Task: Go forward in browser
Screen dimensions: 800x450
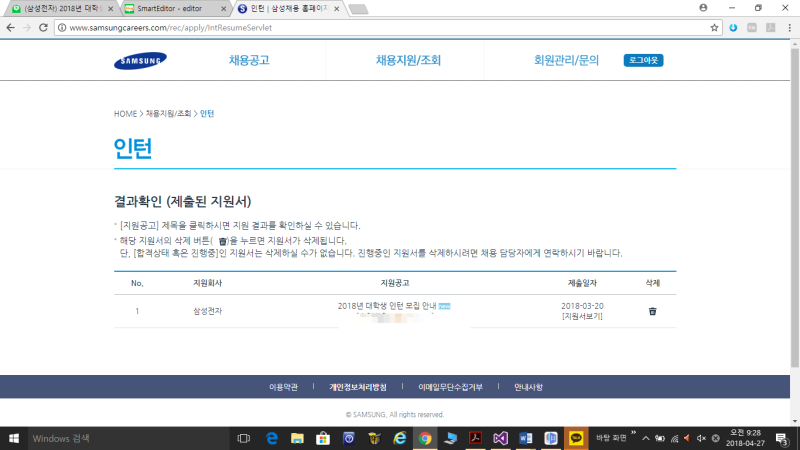Action: pyautogui.click(x=27, y=28)
